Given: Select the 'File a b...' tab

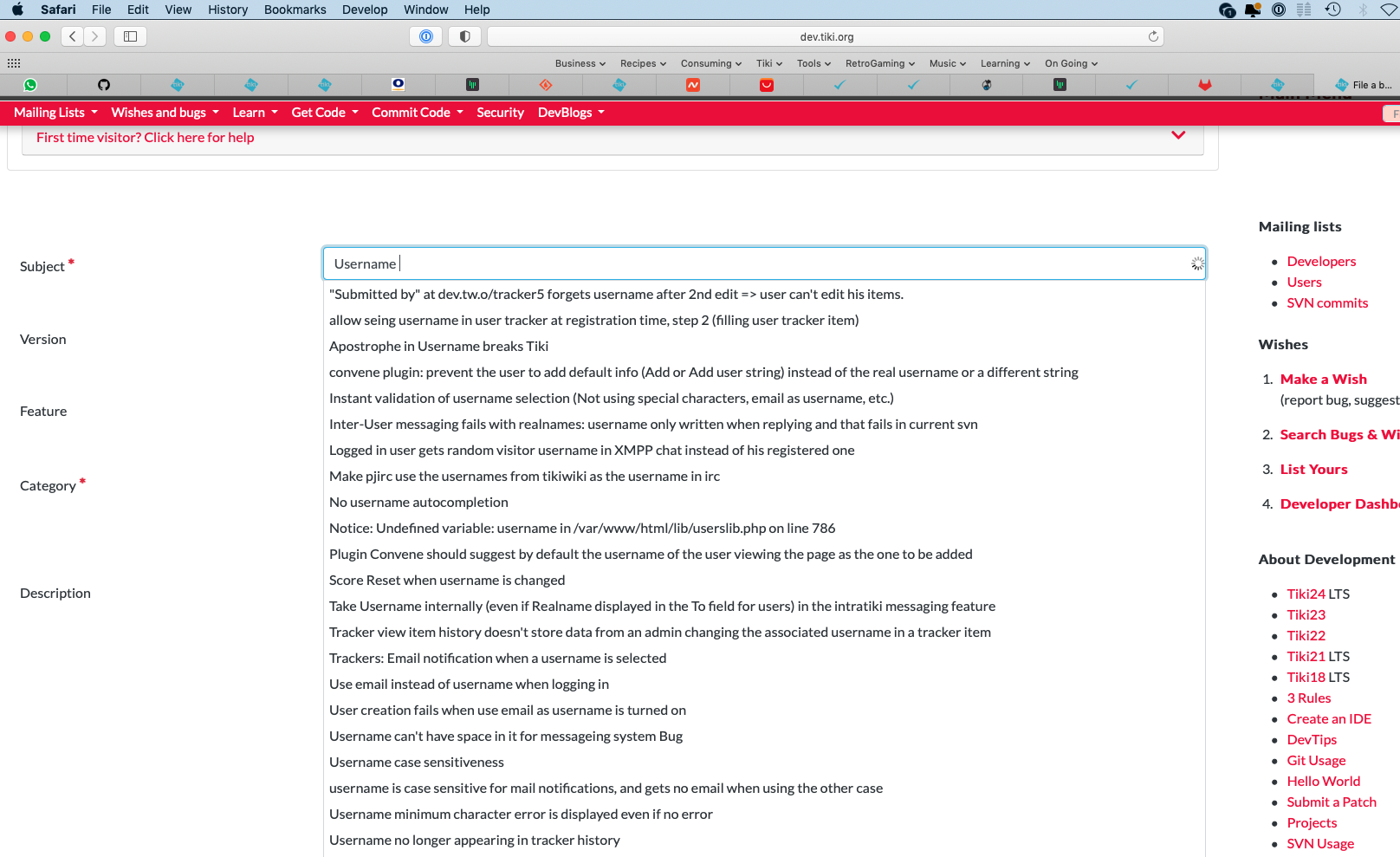Looking at the screenshot, I should pyautogui.click(x=1364, y=85).
